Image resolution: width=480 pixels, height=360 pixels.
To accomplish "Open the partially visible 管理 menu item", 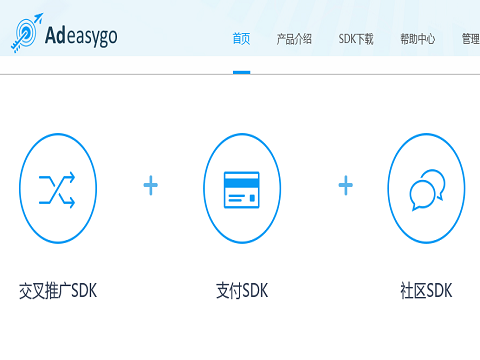I will [471, 39].
